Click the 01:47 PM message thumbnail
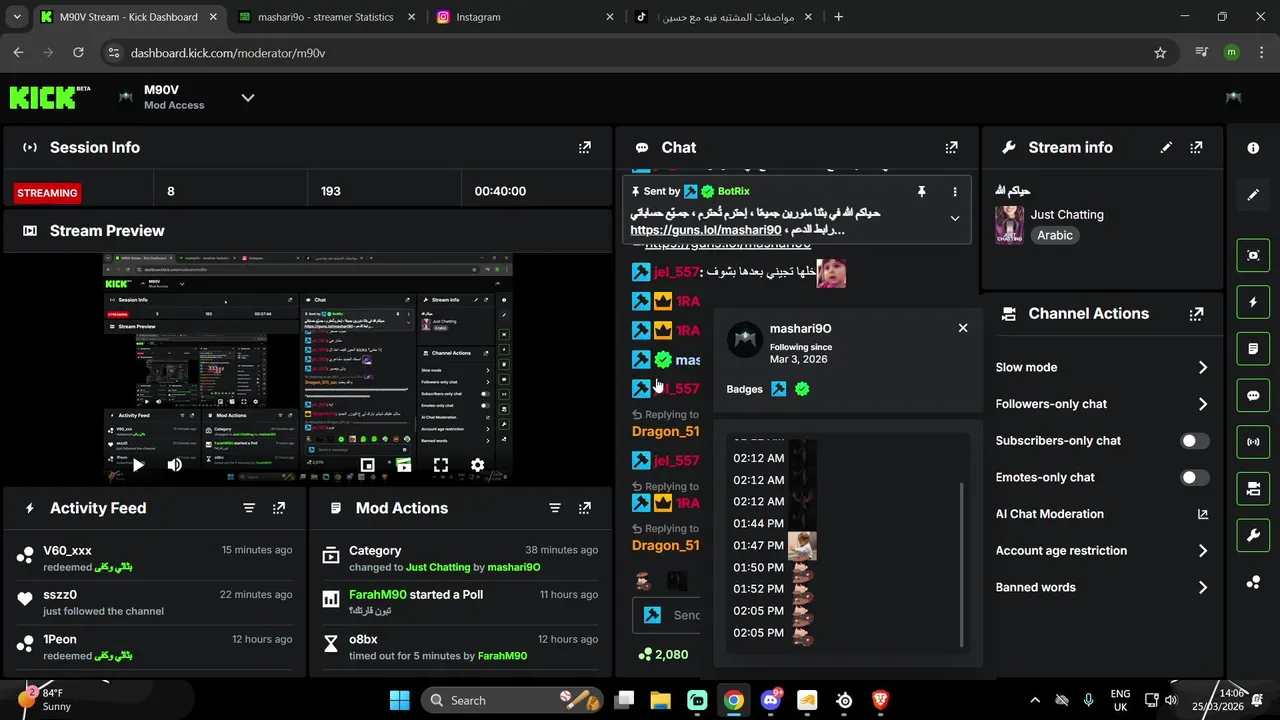This screenshot has height=720, width=1280. [x=802, y=546]
